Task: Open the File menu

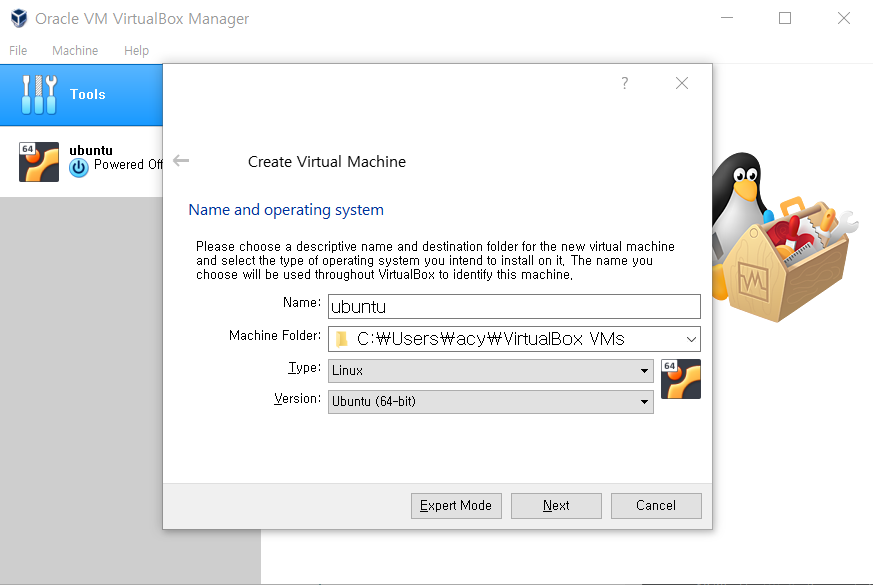Action: 18,50
